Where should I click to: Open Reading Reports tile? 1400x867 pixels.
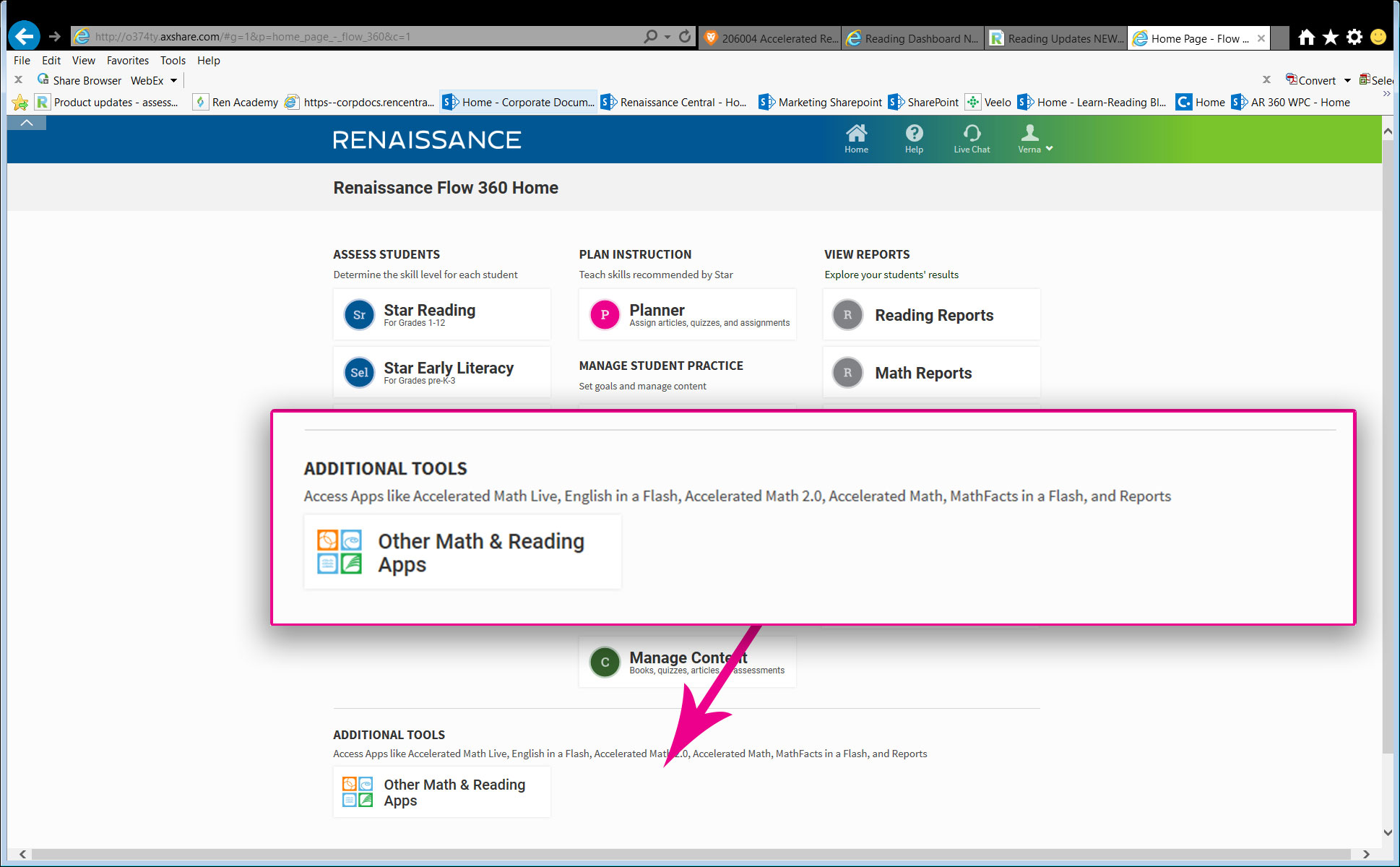931,314
